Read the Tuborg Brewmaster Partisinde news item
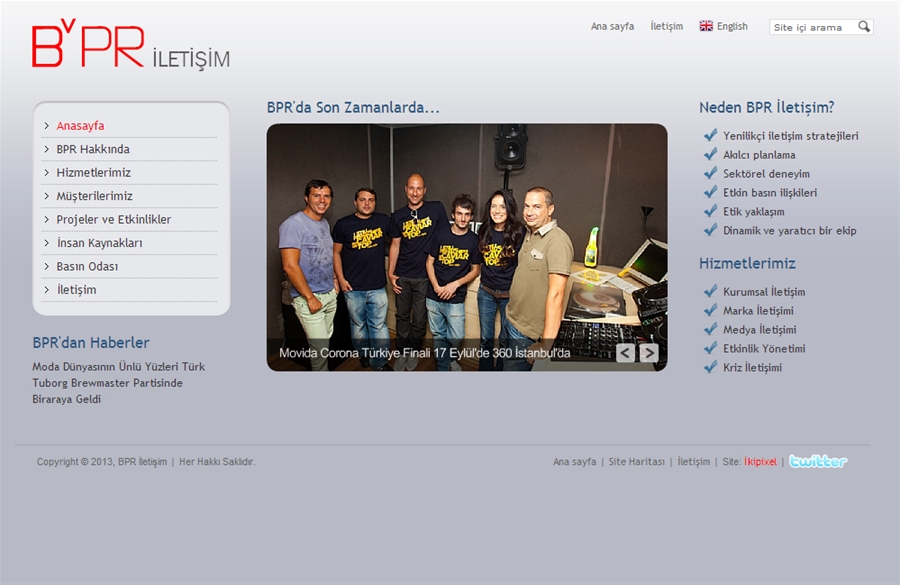Screen dimensions: 900x585 (x=118, y=383)
